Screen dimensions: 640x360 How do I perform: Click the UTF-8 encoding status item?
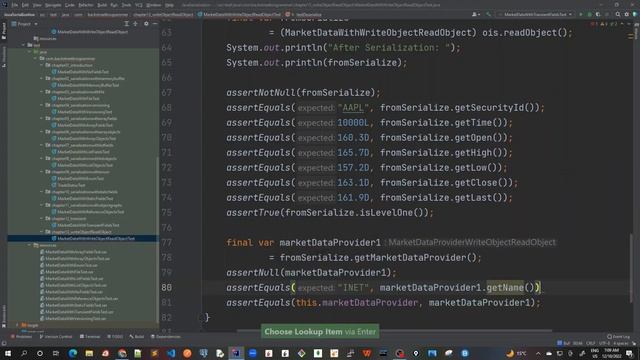(604, 344)
